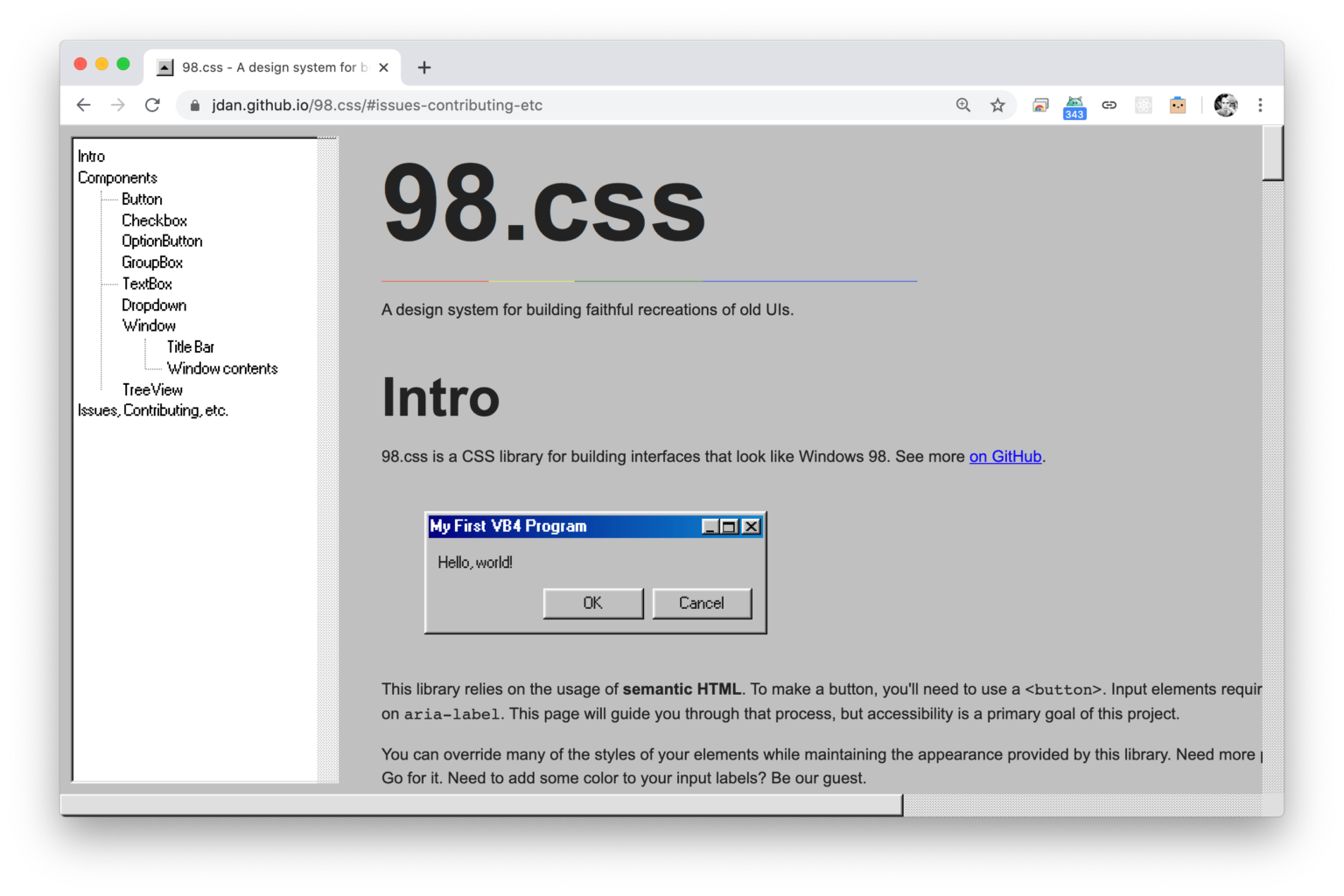Jump to Dropdown section in sidebar

(154, 304)
